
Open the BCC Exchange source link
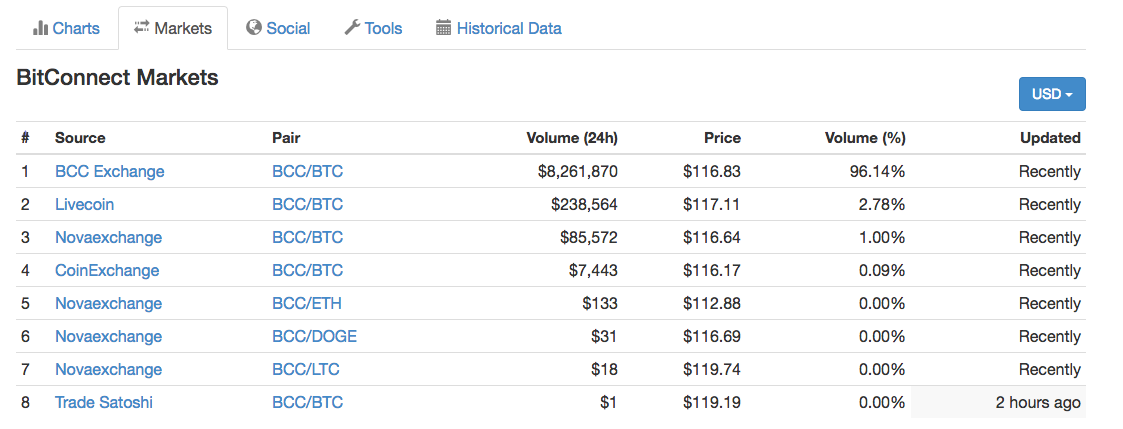coord(110,172)
